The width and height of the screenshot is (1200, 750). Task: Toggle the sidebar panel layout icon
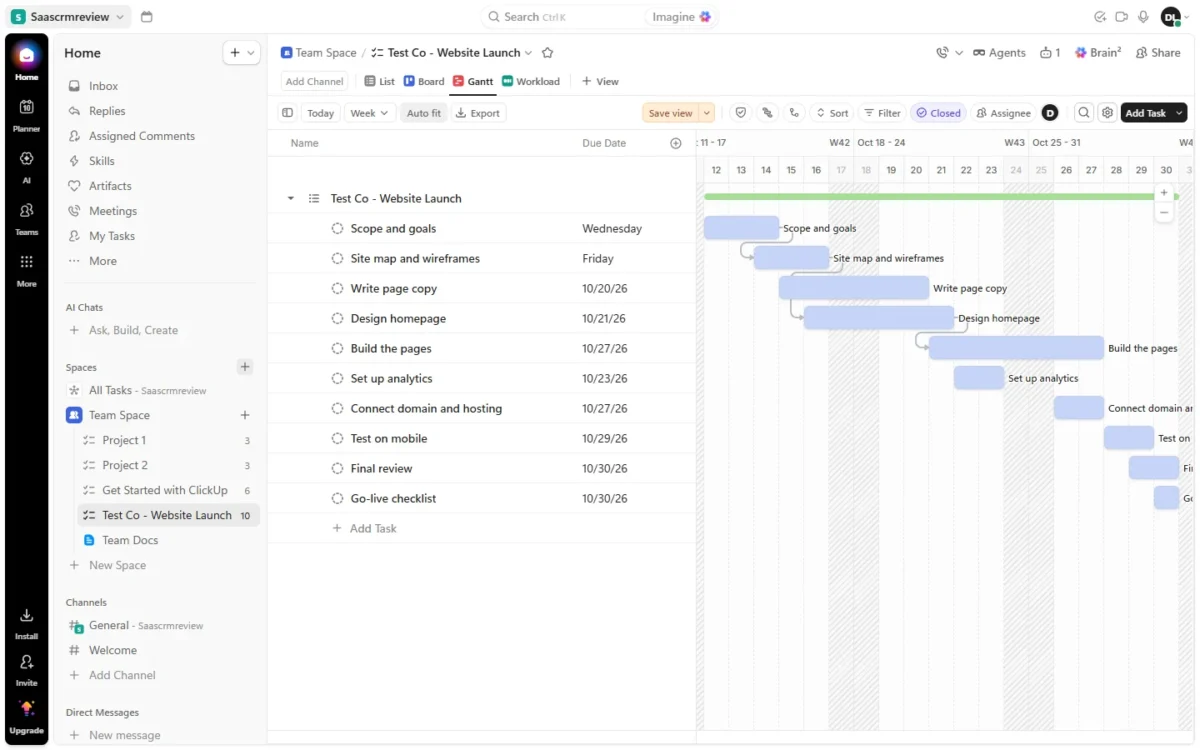288,113
